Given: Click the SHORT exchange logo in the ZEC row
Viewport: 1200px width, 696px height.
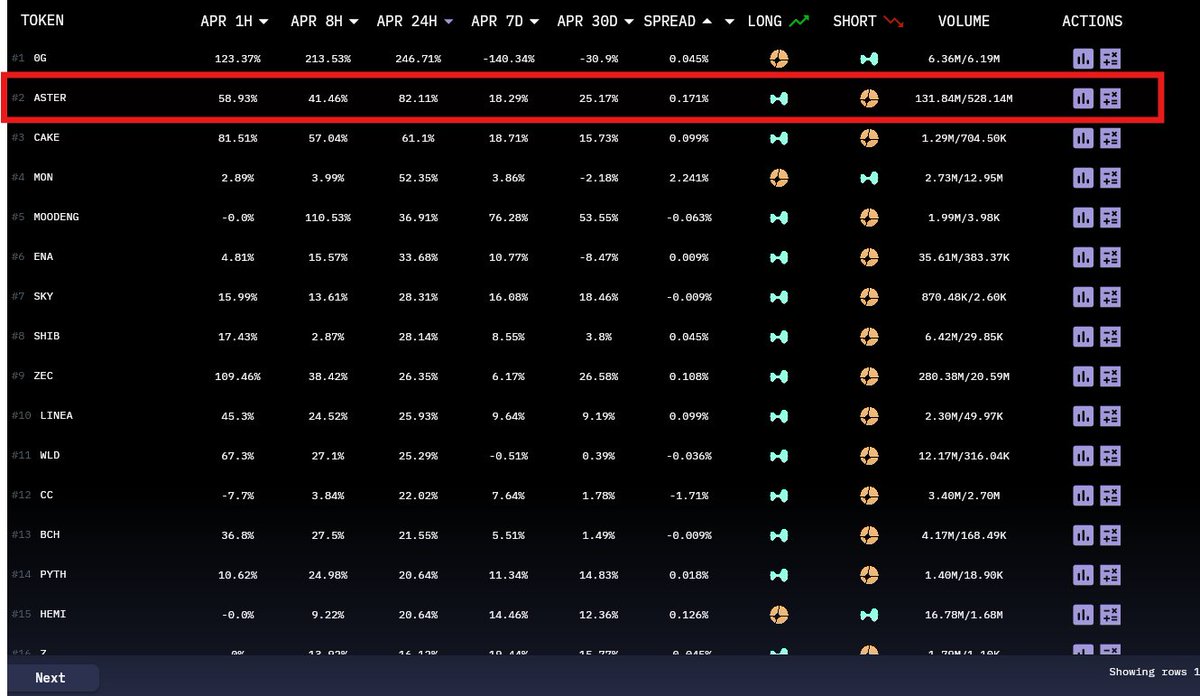Looking at the screenshot, I should tap(869, 376).
